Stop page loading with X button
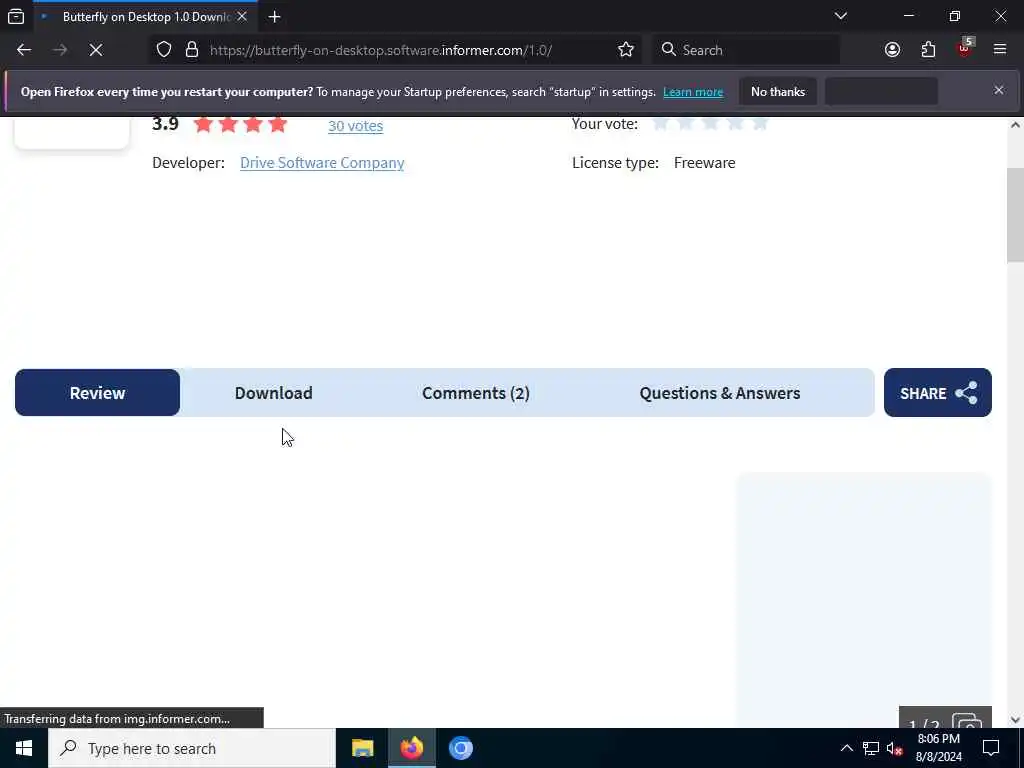The image size is (1024, 768). coord(95,50)
